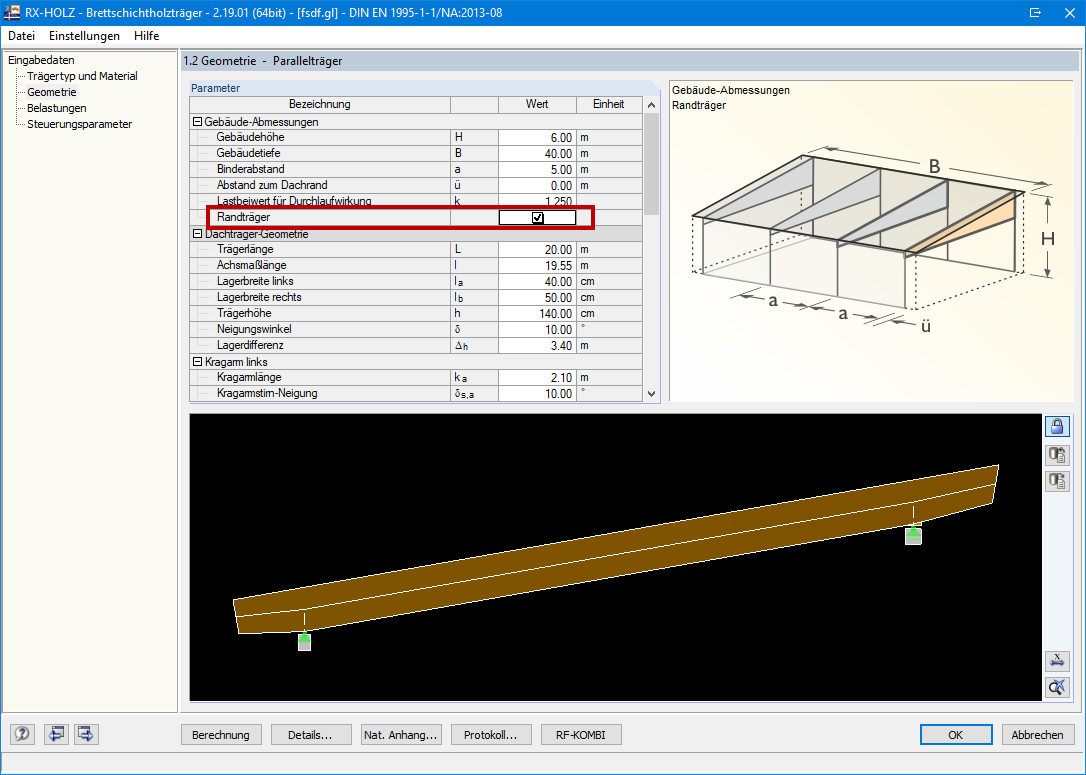Image resolution: width=1086 pixels, height=775 pixels.
Task: Click the Lagerdifferenz value 3.40
Action: 537,346
